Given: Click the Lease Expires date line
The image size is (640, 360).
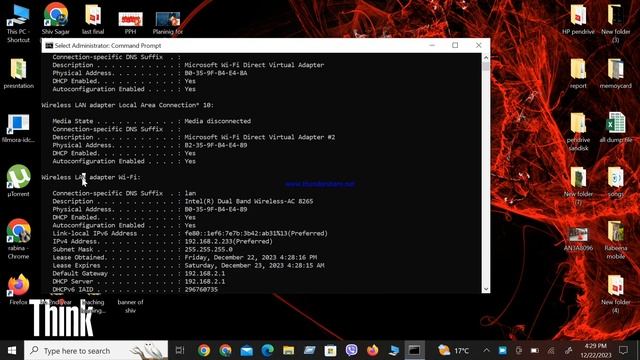Looking at the screenshot, I should 188,265.
